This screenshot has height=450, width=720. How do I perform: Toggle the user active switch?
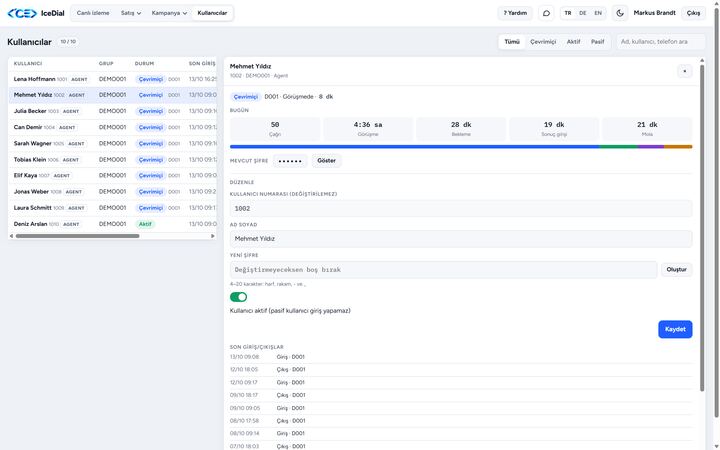[238, 297]
